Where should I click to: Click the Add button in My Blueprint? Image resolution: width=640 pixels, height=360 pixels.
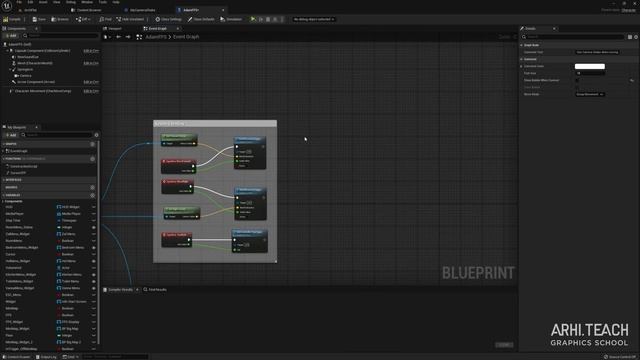click(x=11, y=135)
